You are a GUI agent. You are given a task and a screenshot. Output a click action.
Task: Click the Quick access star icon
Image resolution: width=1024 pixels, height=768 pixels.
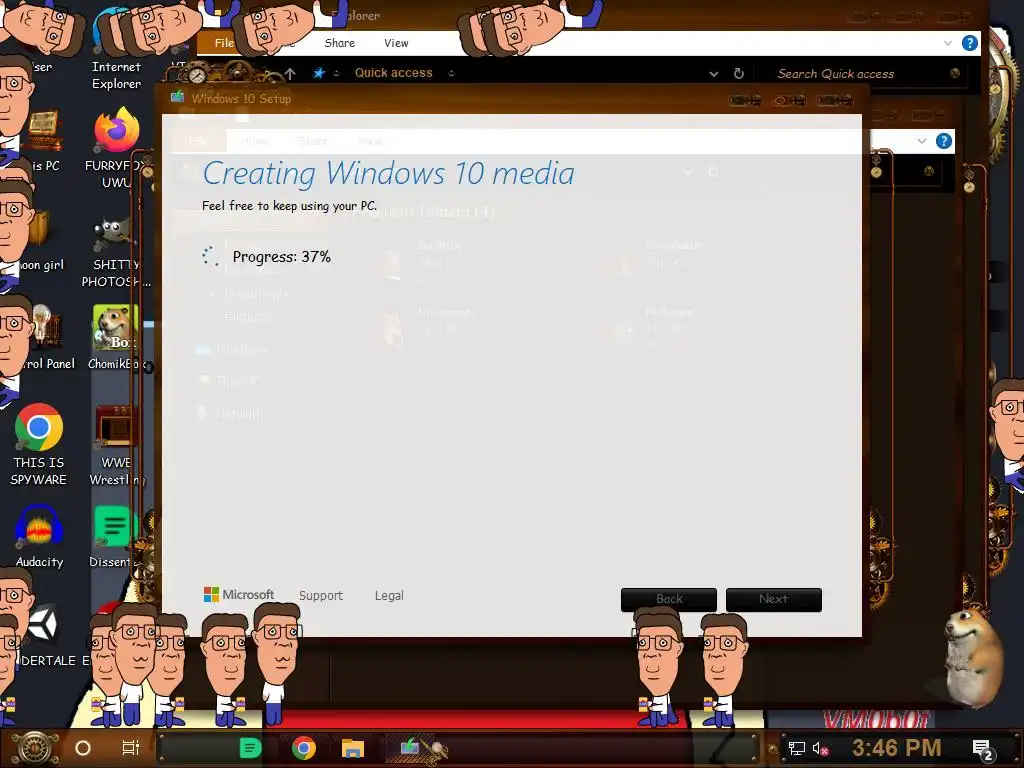(x=319, y=73)
